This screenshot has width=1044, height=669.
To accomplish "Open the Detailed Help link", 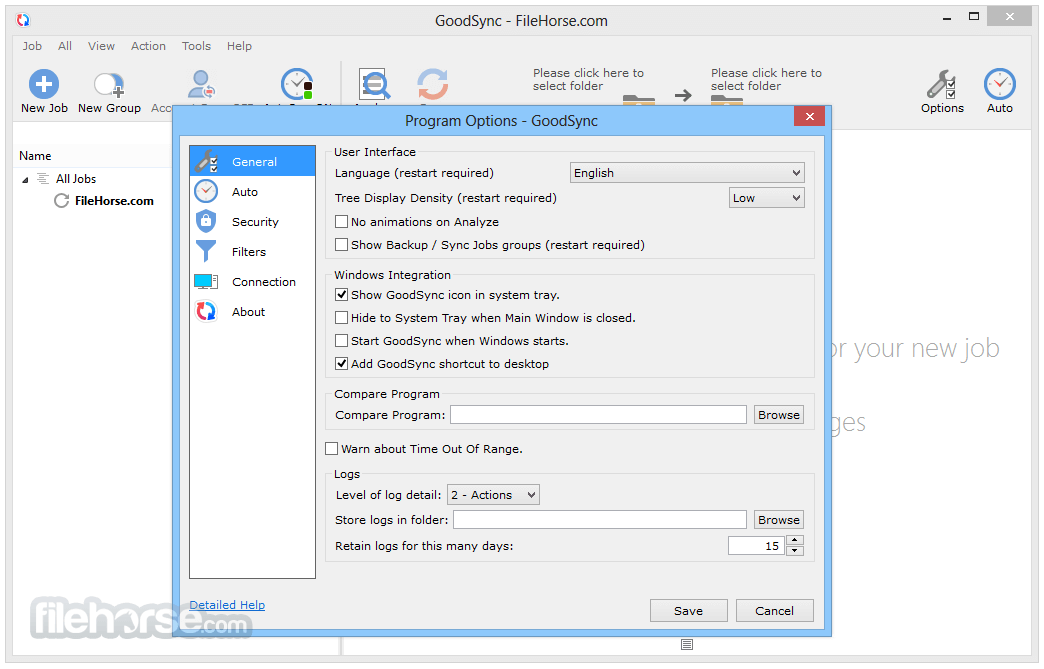I will 227,604.
